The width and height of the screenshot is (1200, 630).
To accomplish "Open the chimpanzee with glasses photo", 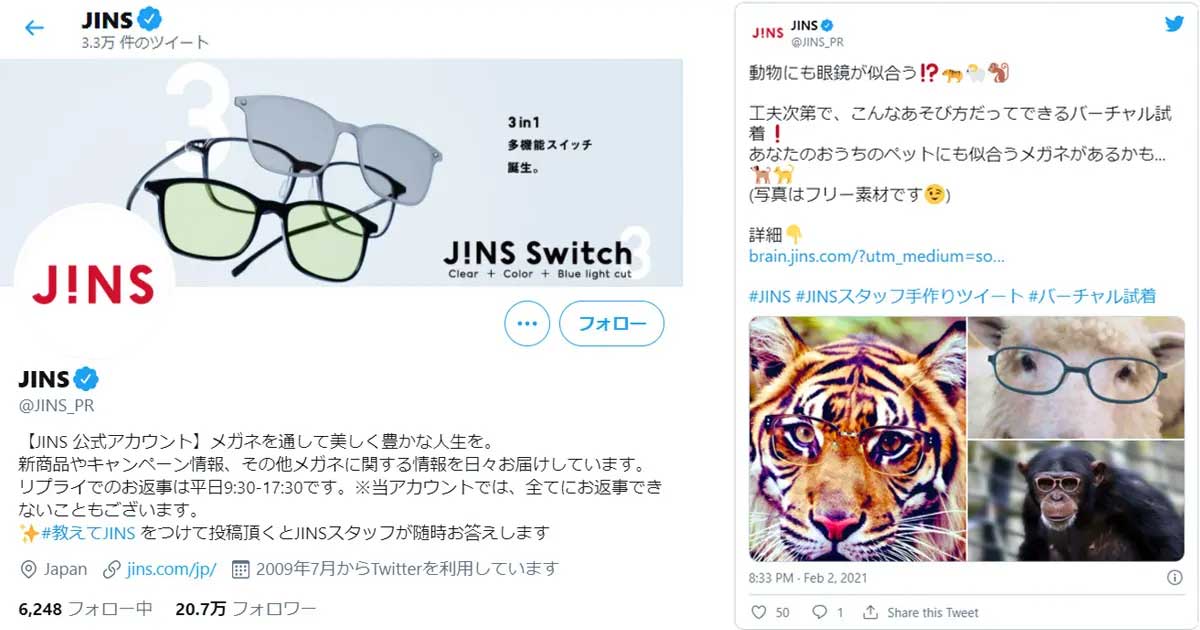I will pos(1076,502).
